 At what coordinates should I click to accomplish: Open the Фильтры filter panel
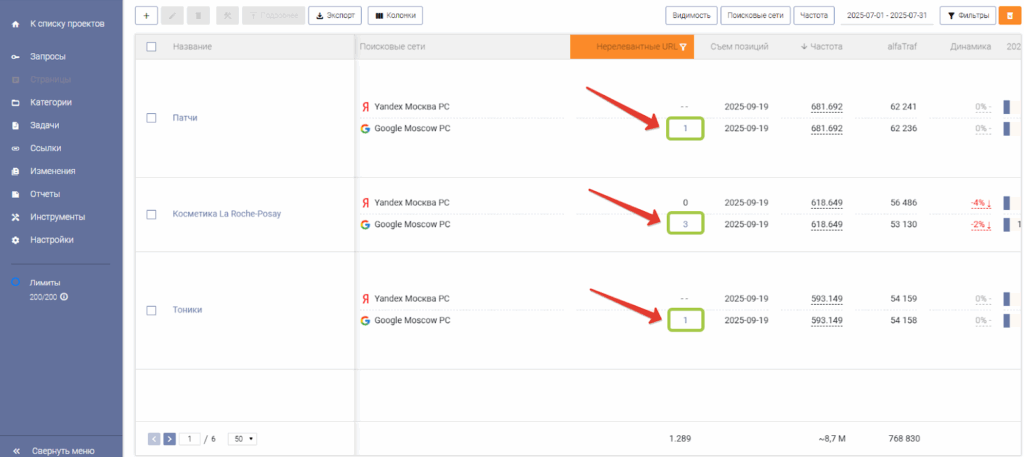967,16
